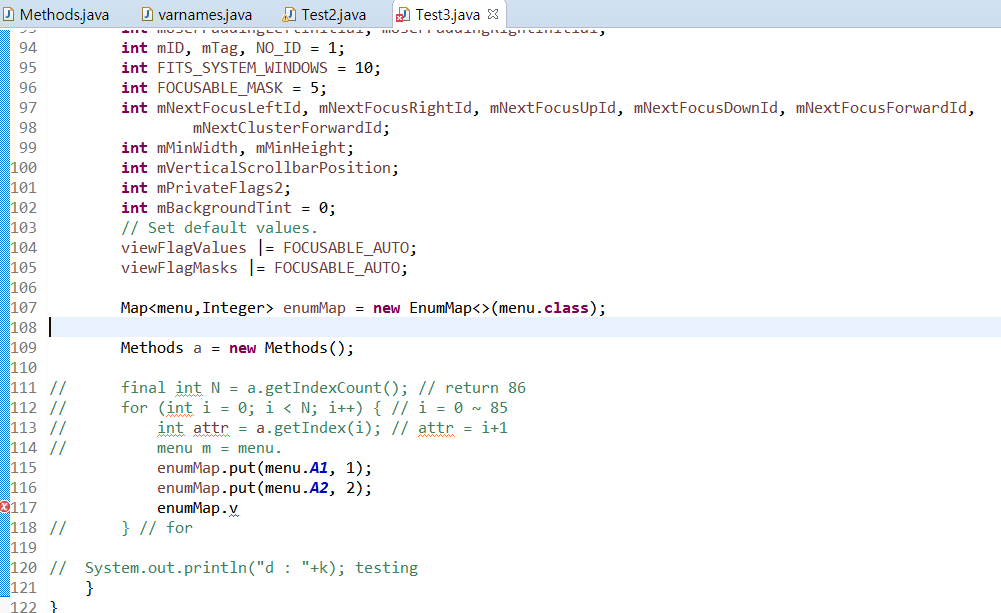Screen dimensions: 1001x613
Task: Close the Test3.java tab
Action: point(493,13)
